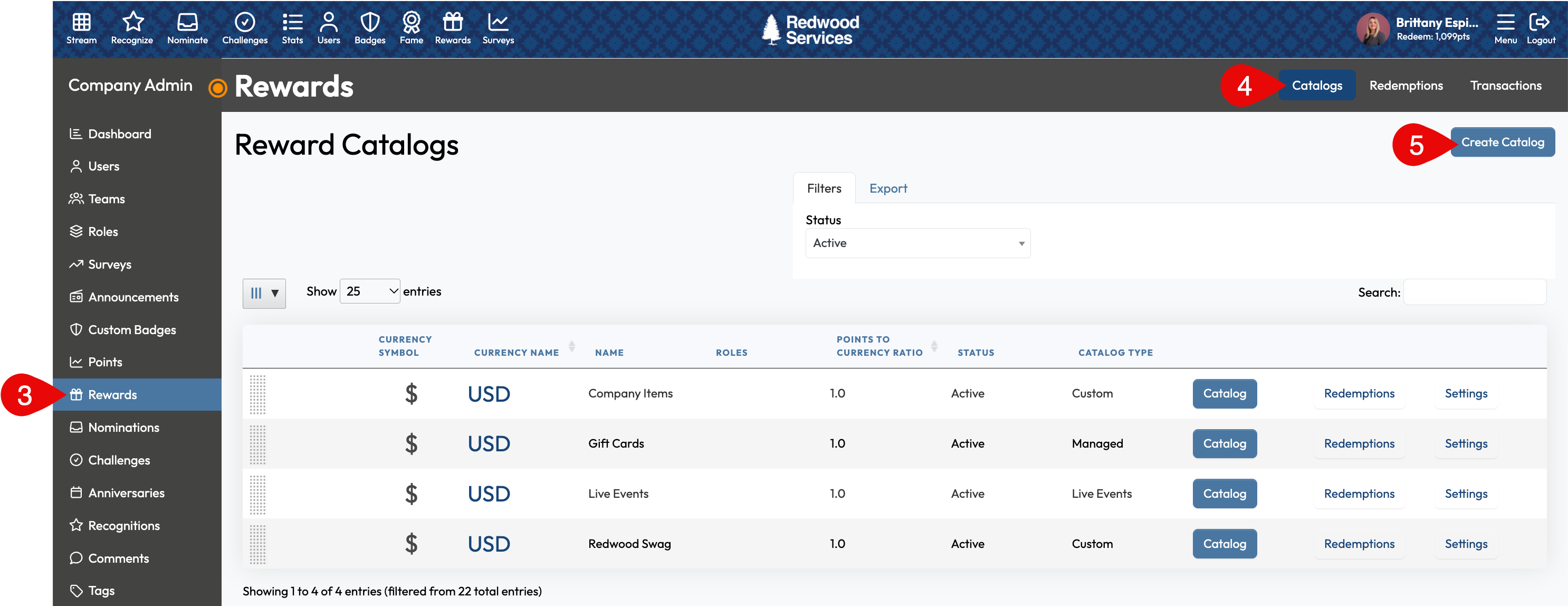Open Settings for Live Events
The image size is (1568, 606).
point(1466,494)
